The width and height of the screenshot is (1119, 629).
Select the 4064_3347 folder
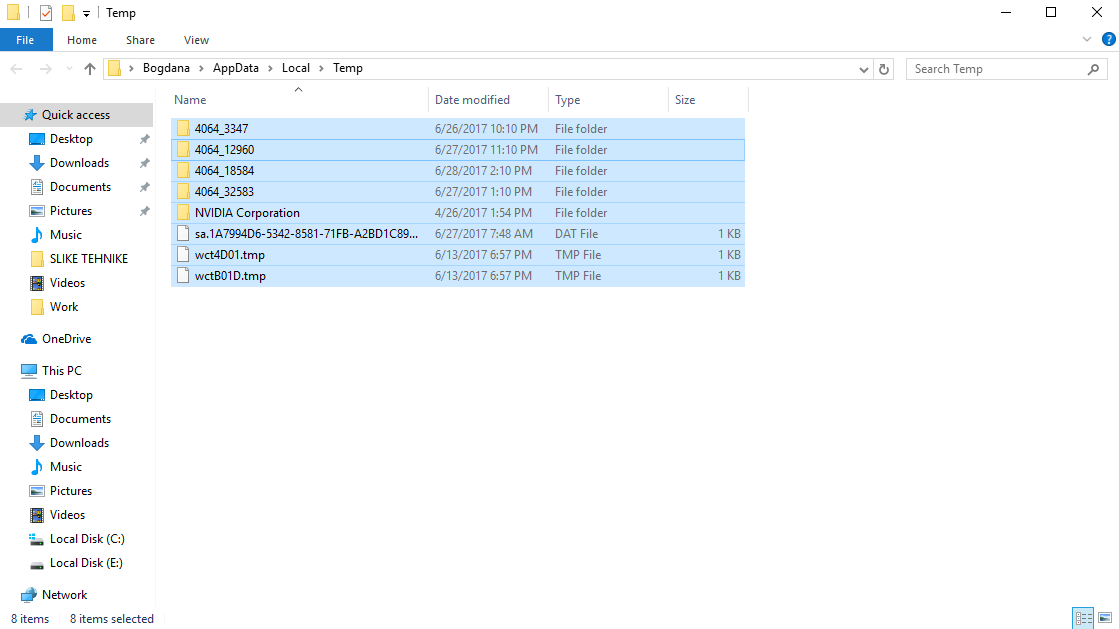457,129
